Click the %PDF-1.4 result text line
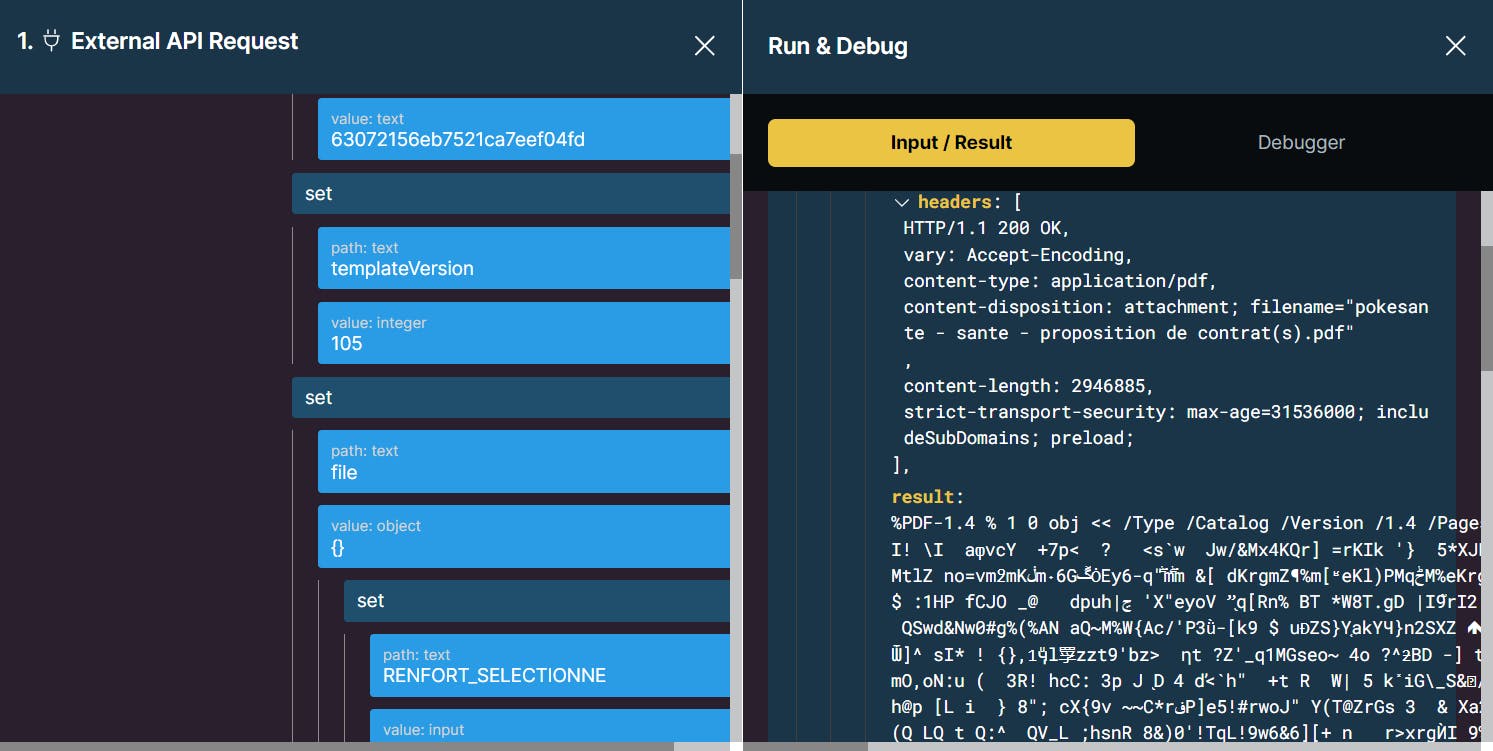The width and height of the screenshot is (1493, 751). point(1186,523)
